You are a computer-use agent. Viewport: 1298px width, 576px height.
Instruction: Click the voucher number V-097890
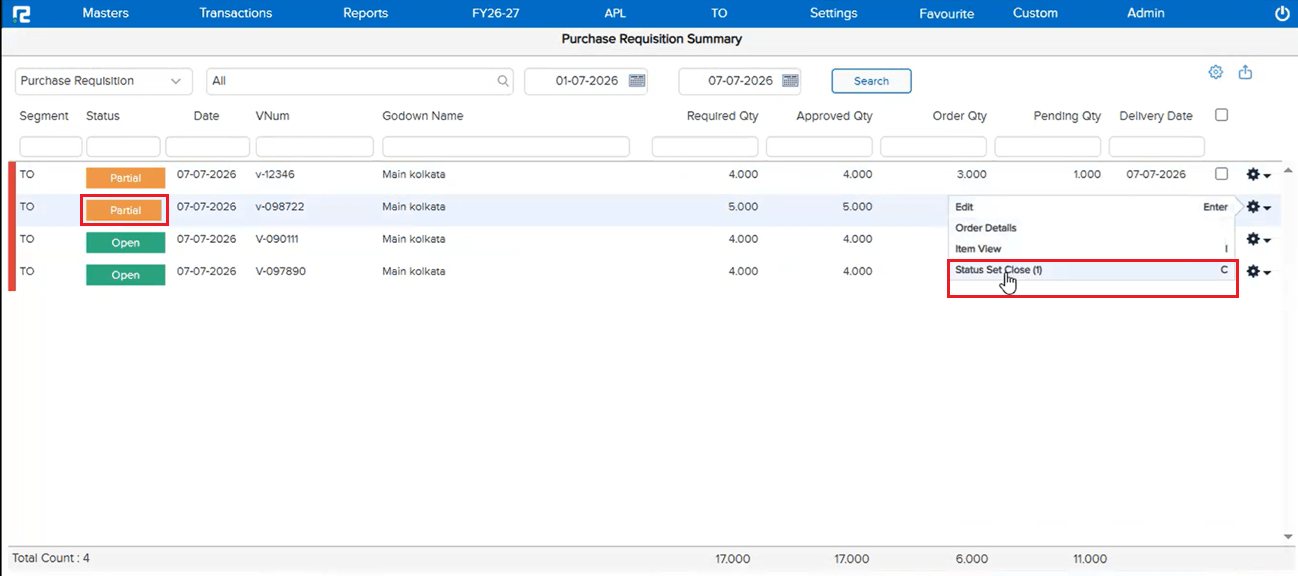tap(279, 271)
